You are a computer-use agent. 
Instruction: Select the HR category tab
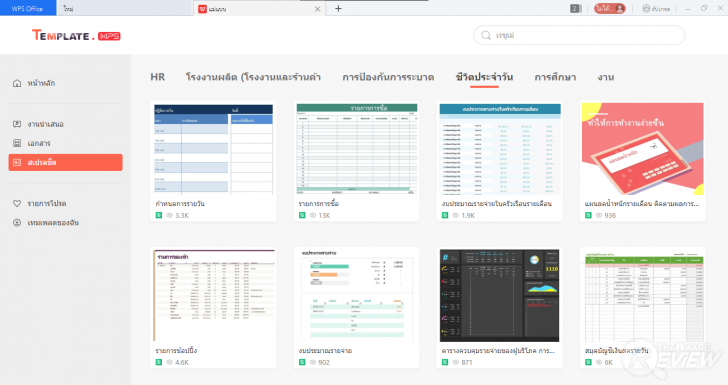[157, 77]
